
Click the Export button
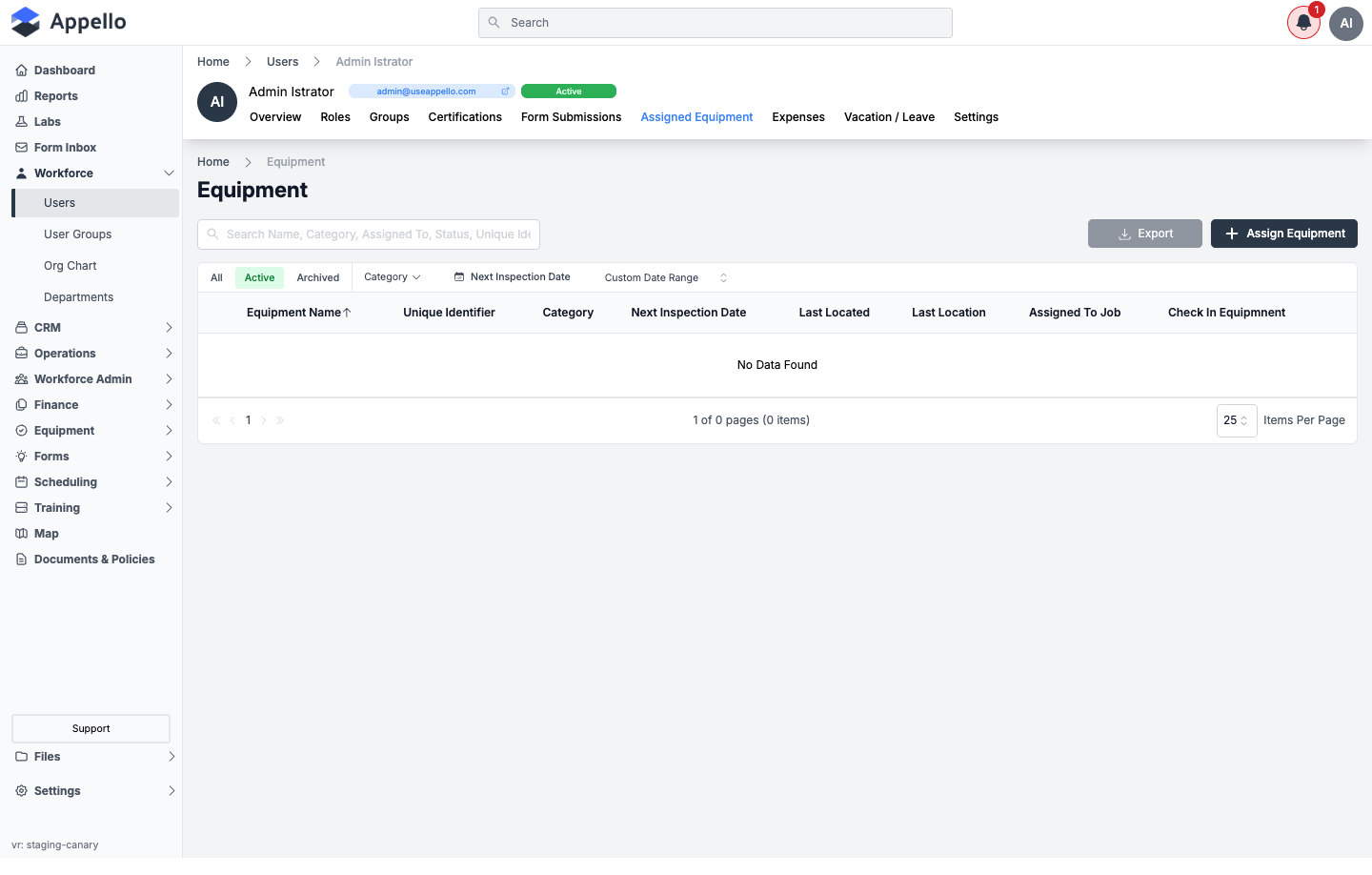[1145, 234]
